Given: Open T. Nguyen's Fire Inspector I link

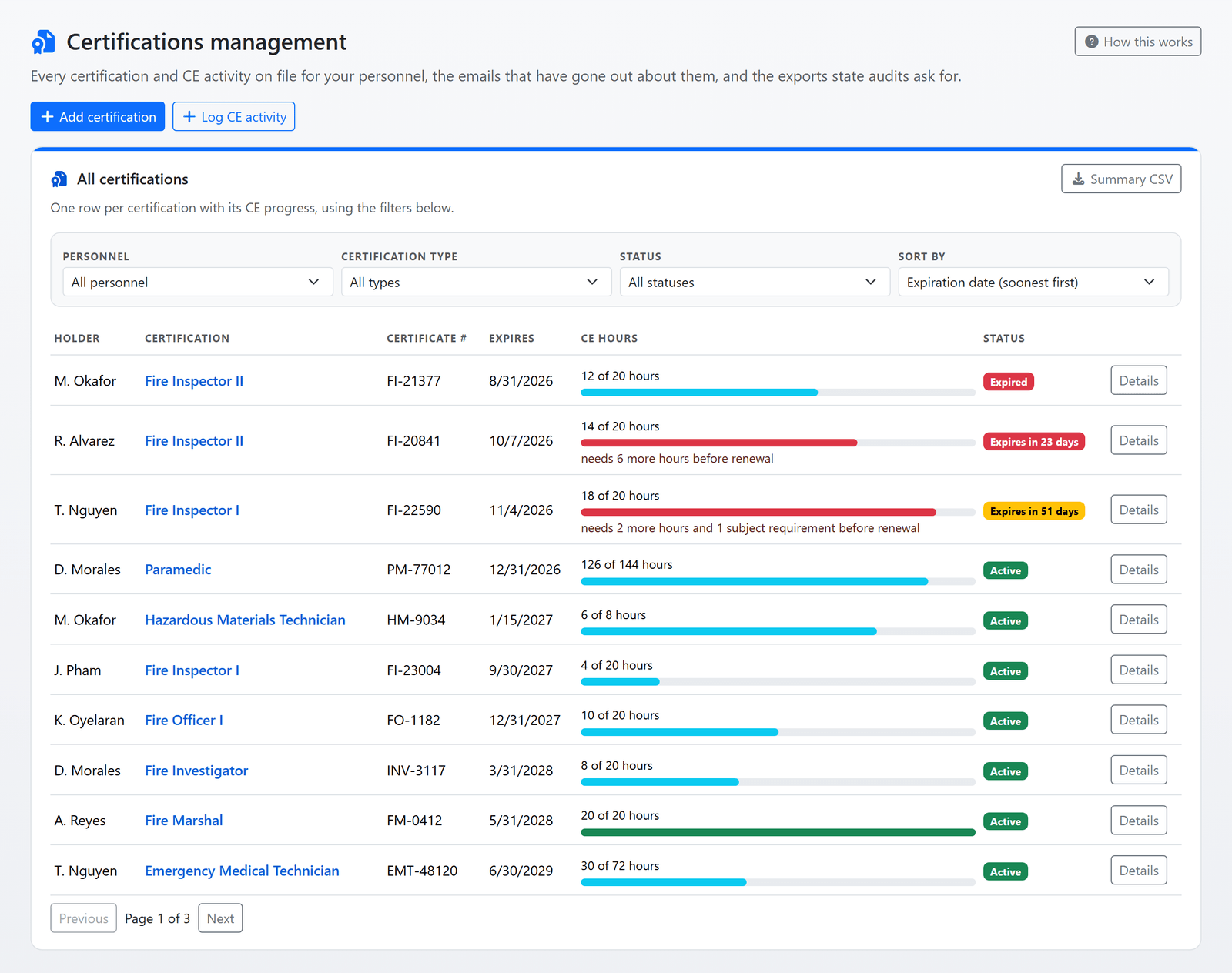Looking at the screenshot, I should [x=192, y=510].
